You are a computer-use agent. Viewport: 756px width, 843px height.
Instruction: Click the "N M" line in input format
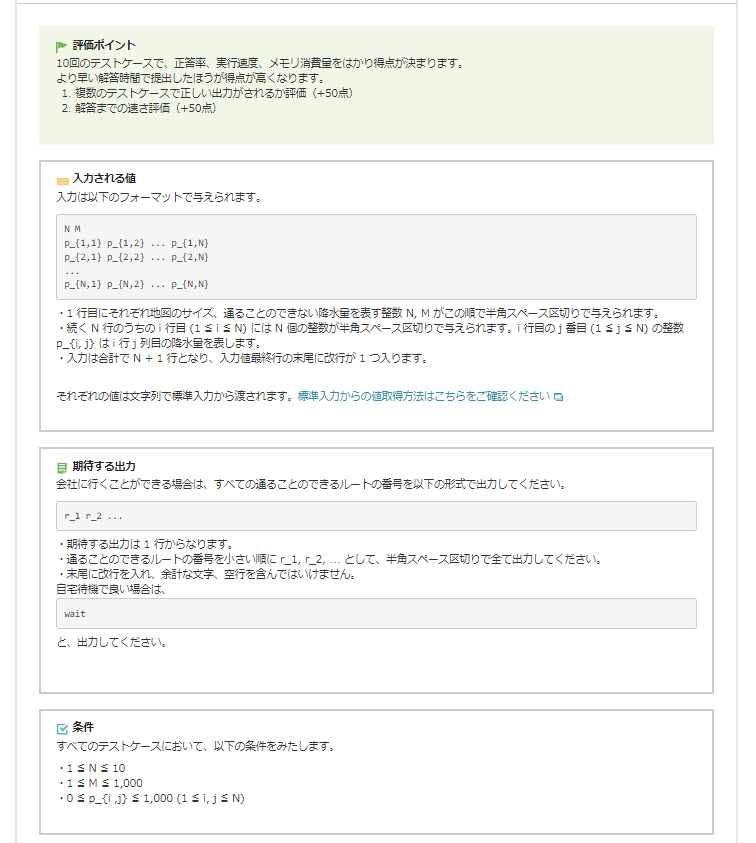(72, 229)
